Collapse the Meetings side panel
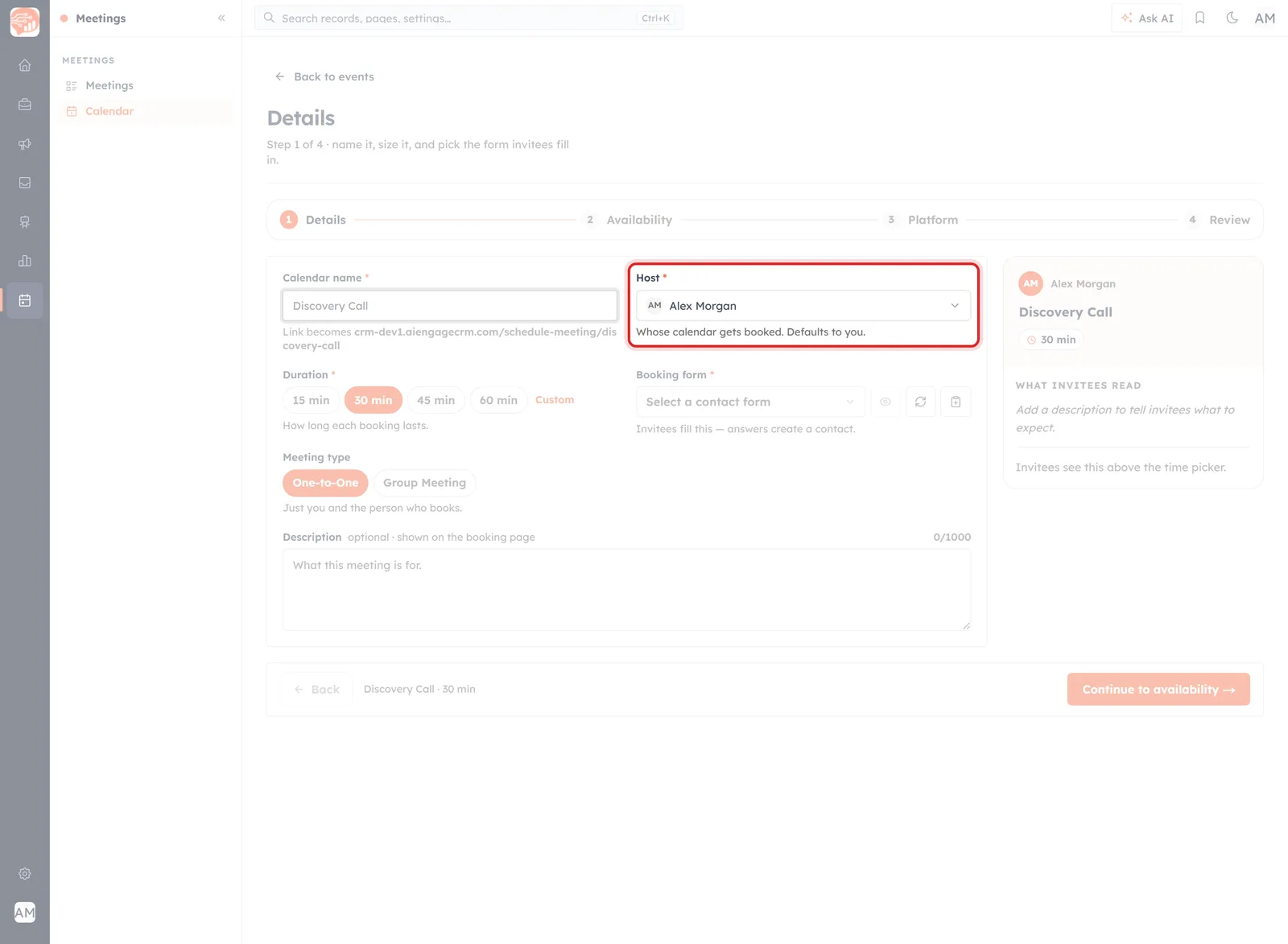 click(x=221, y=18)
